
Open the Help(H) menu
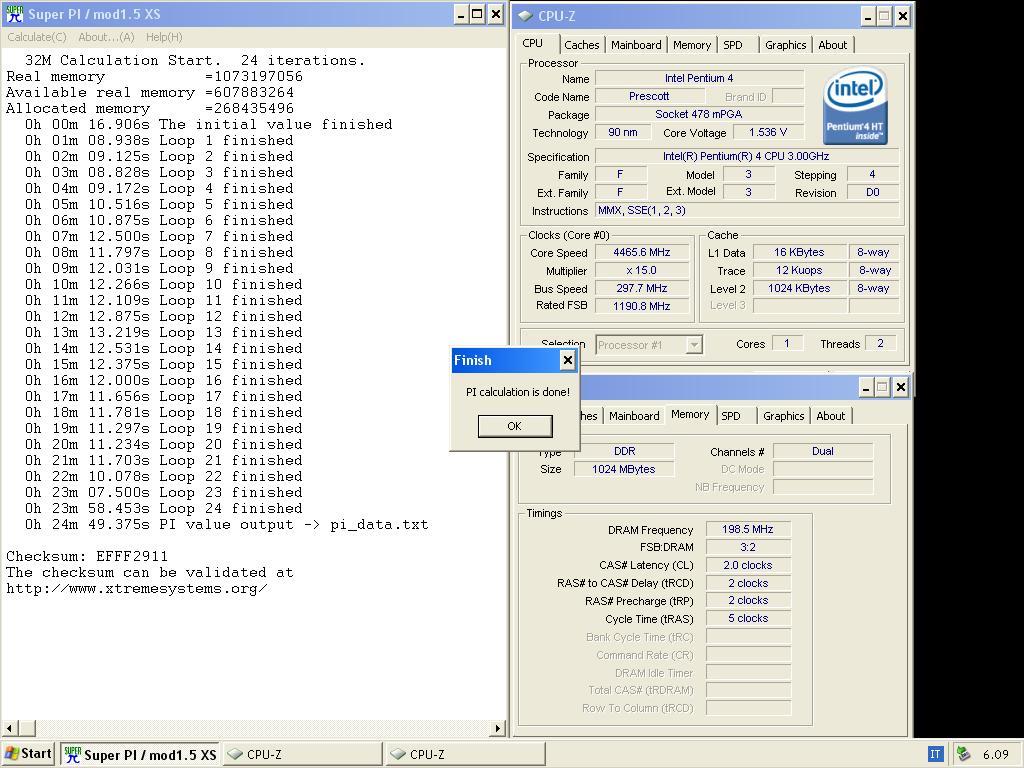click(164, 37)
